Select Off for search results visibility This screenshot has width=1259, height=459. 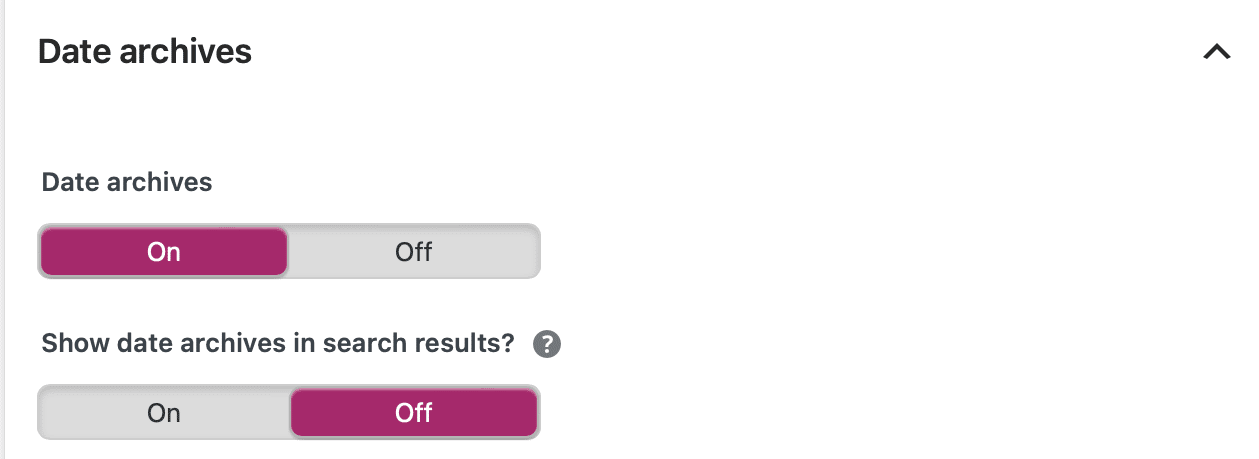click(x=413, y=413)
